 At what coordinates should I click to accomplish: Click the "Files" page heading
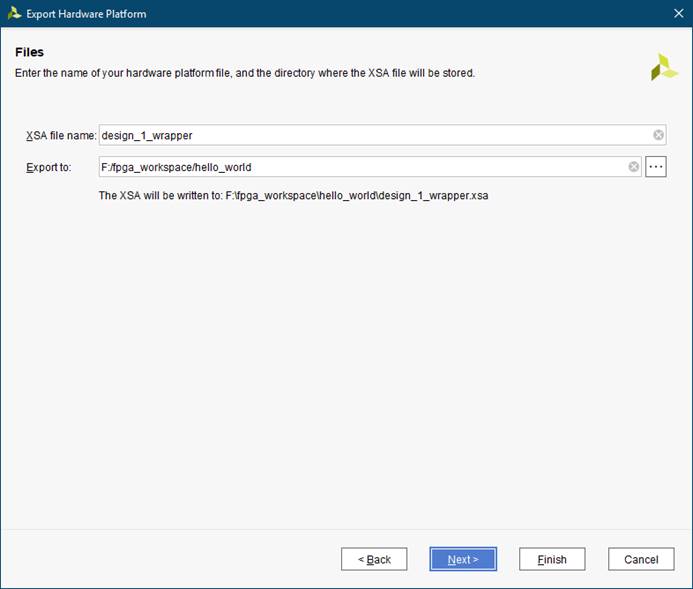(x=29, y=52)
